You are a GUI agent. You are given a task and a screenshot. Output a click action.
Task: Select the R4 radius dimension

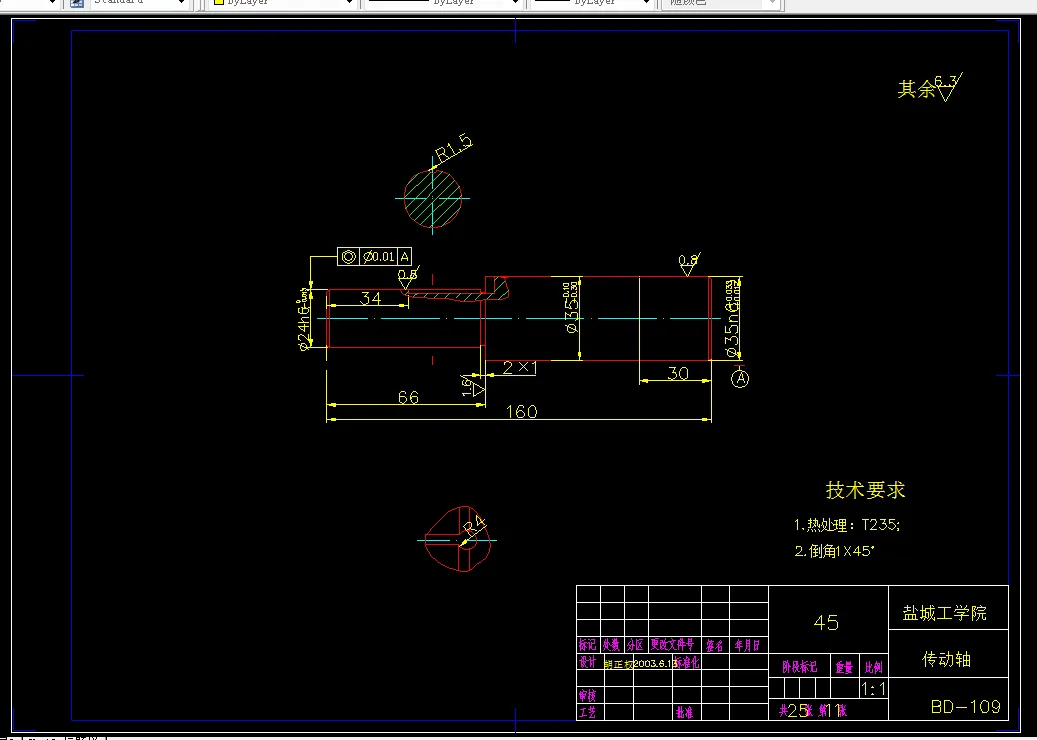[474, 527]
